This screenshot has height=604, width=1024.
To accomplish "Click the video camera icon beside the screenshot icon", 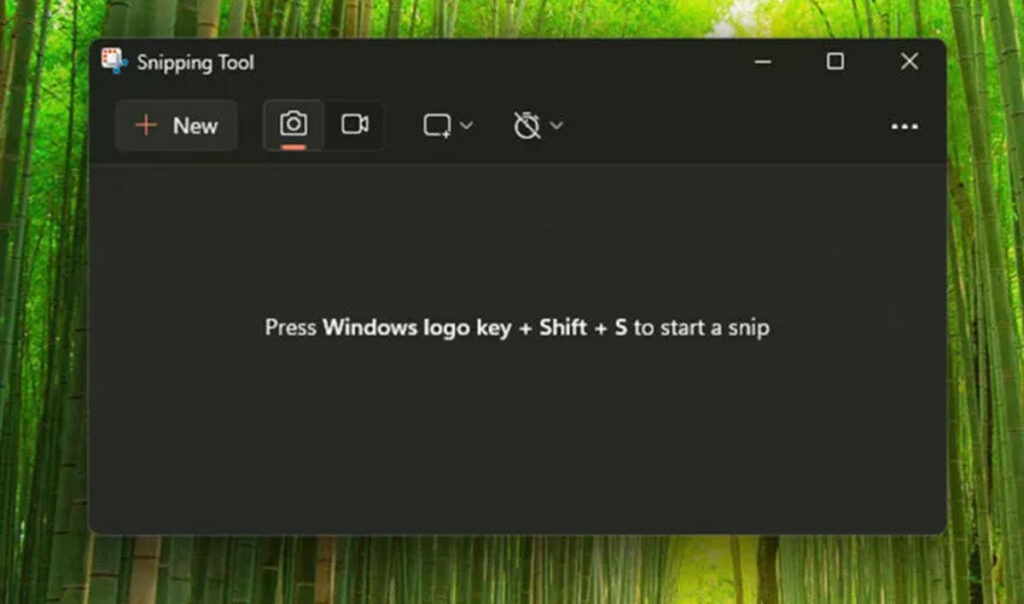I will pos(356,123).
